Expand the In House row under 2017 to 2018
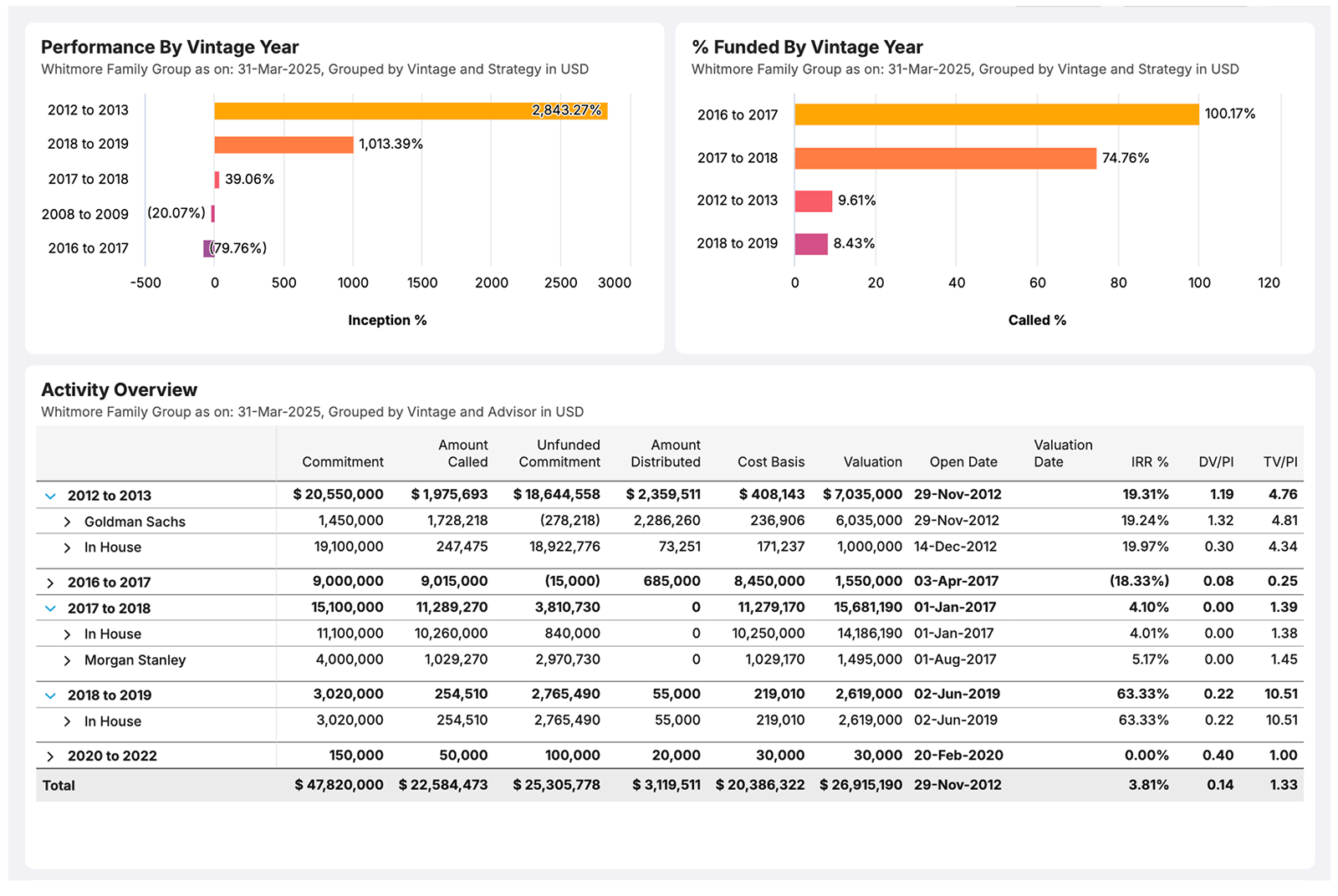 (67, 634)
